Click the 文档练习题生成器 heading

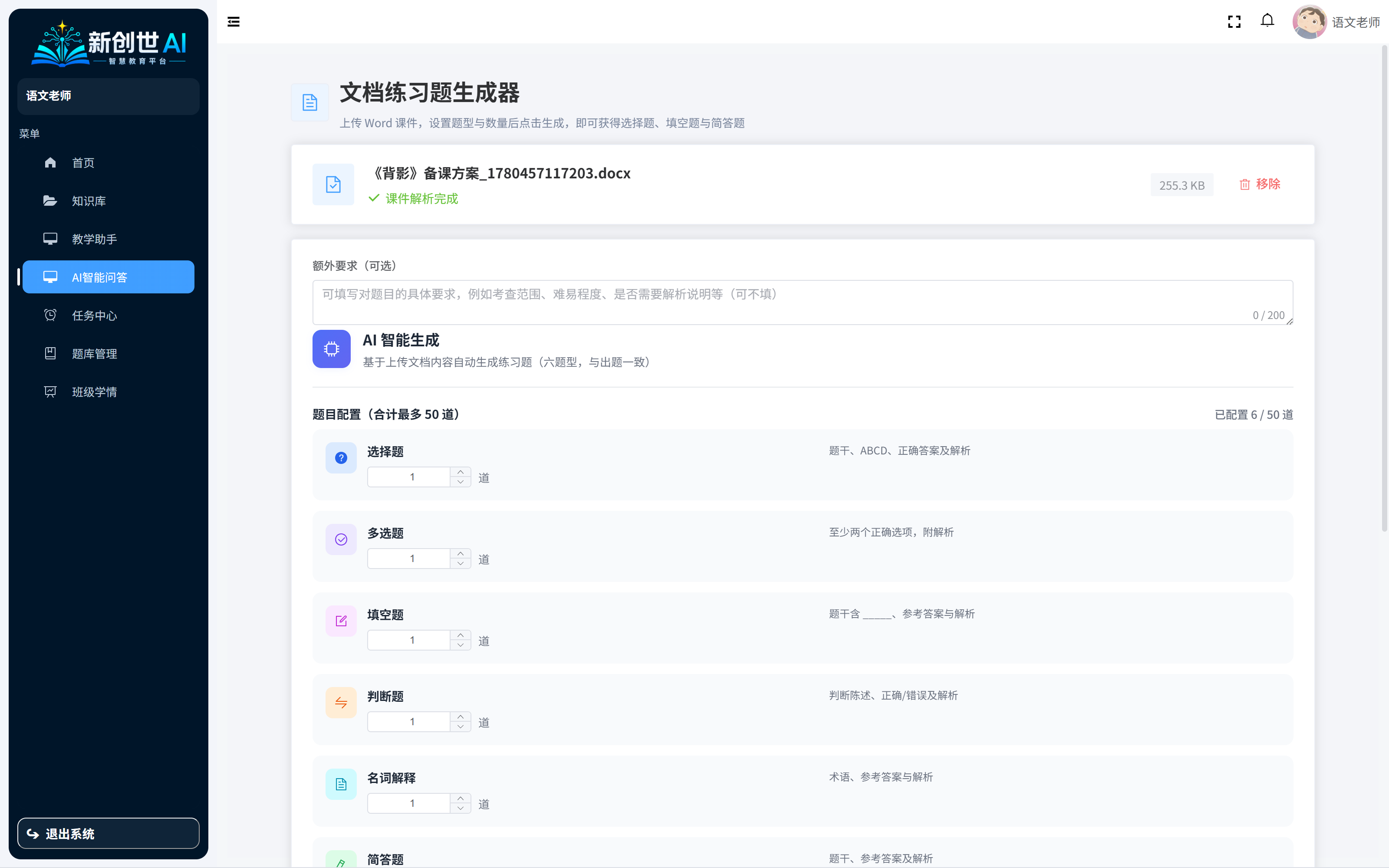point(429,92)
